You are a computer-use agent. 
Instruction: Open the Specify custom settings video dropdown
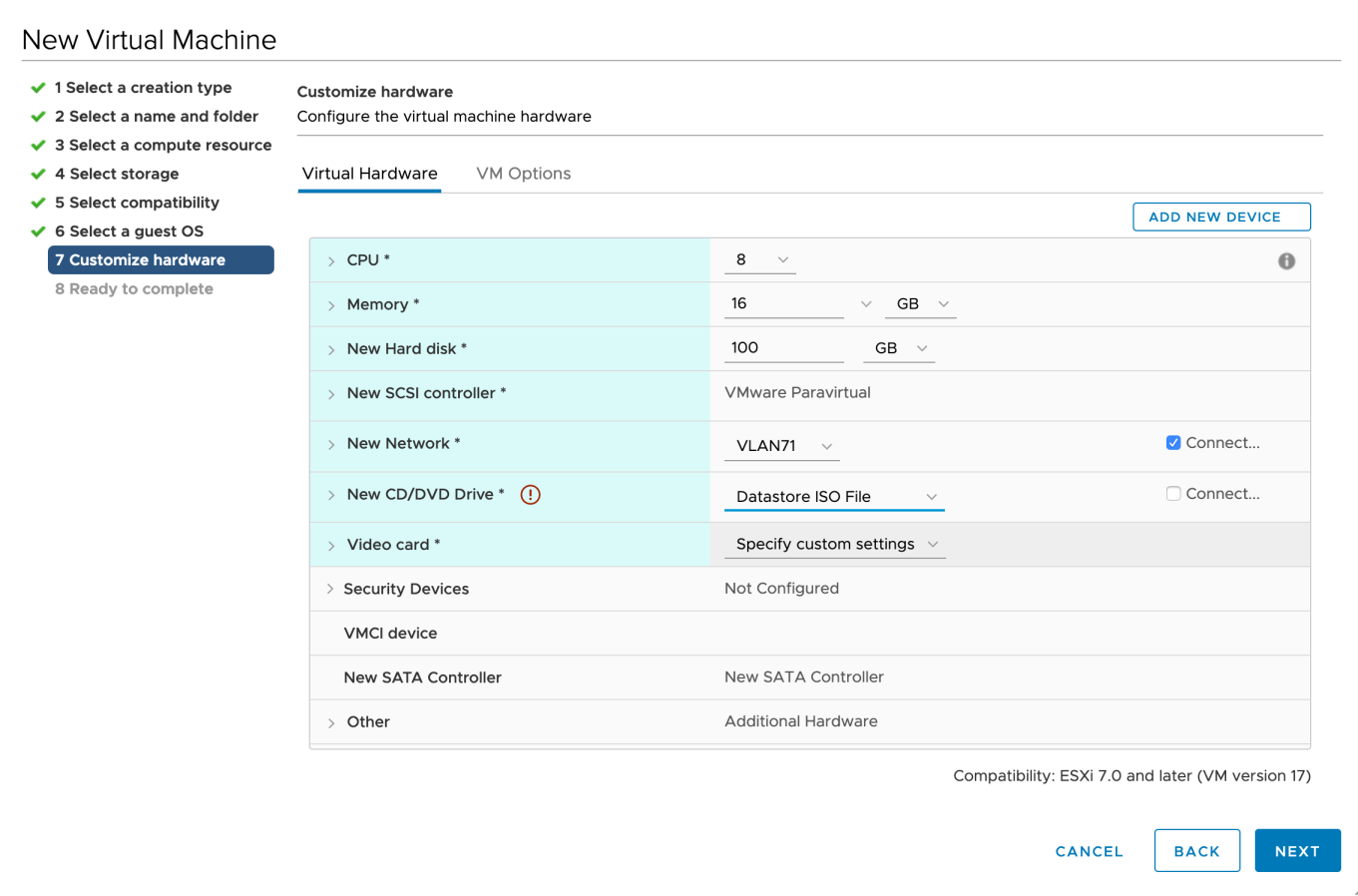click(834, 544)
